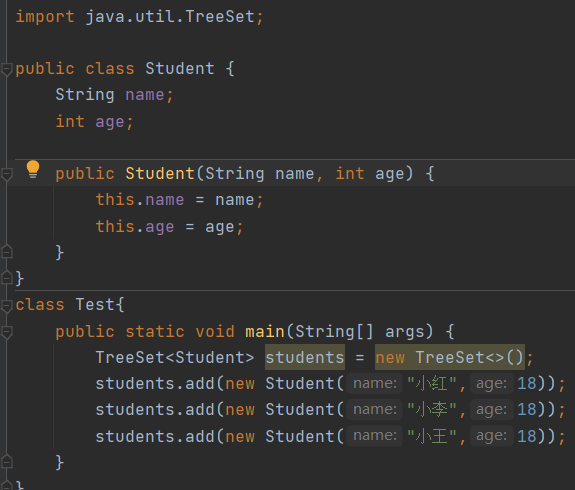Click the highlighted students variable

(305, 357)
